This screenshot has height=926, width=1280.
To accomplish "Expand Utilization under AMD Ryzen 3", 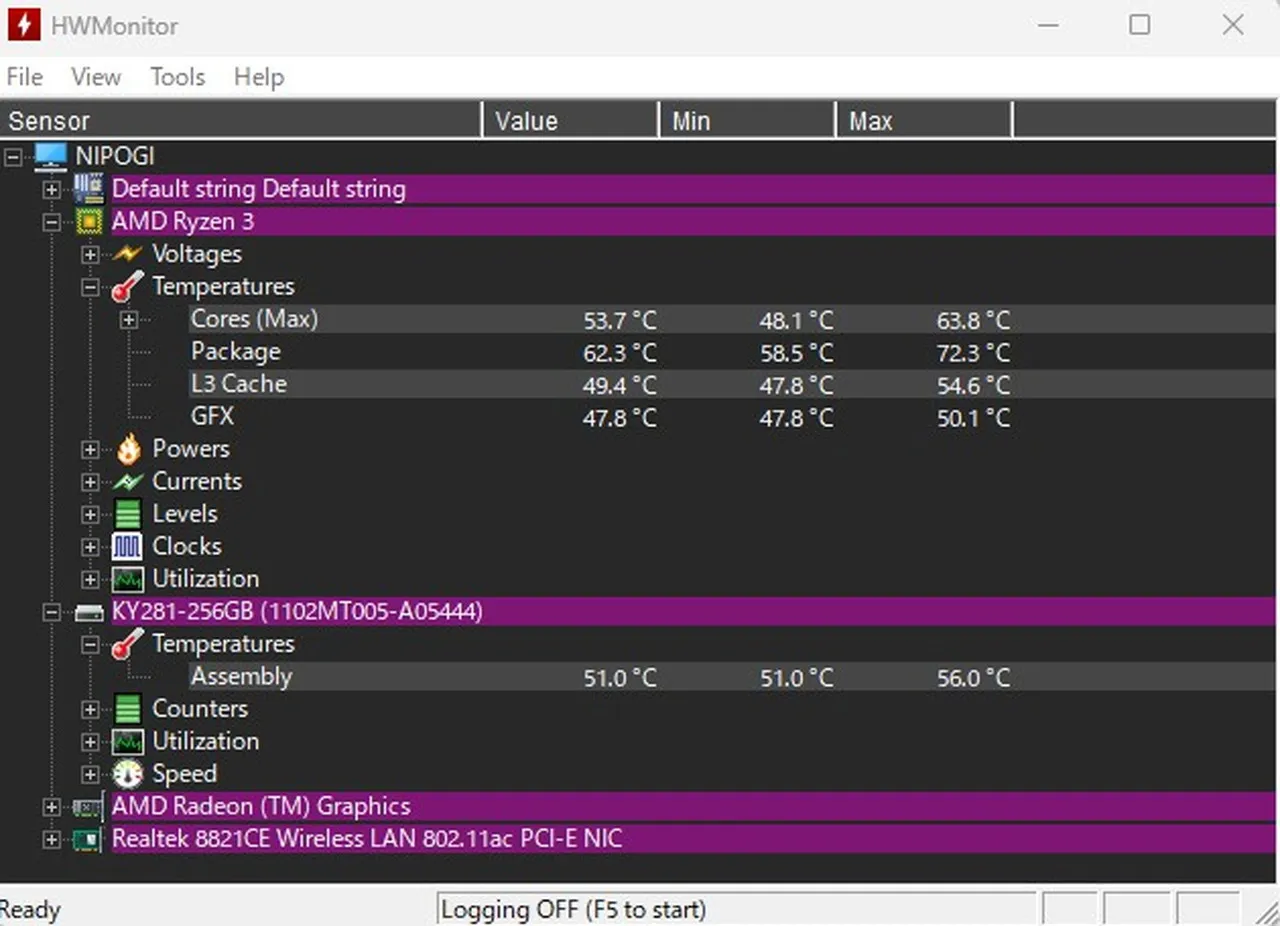I will pyautogui.click(x=91, y=579).
